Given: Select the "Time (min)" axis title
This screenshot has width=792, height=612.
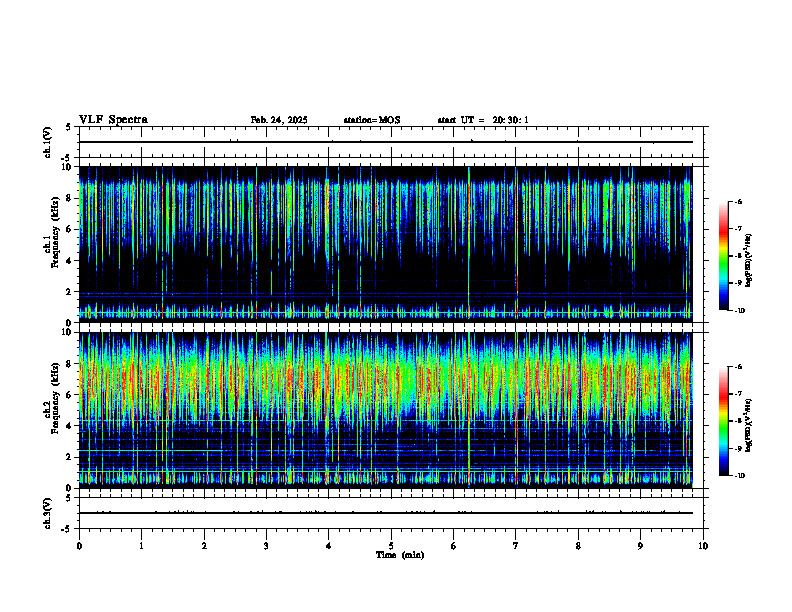Looking at the screenshot, I should coord(400,555).
